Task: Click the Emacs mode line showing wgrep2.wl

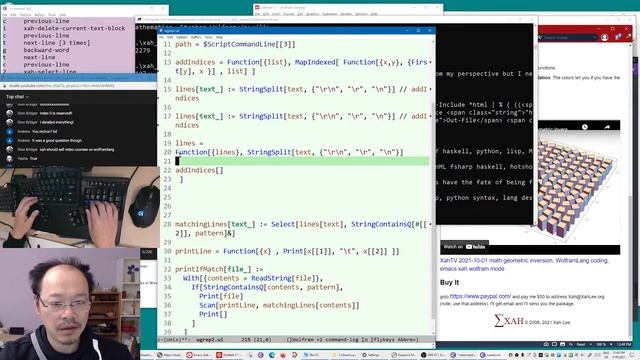Action: click(x=296, y=340)
